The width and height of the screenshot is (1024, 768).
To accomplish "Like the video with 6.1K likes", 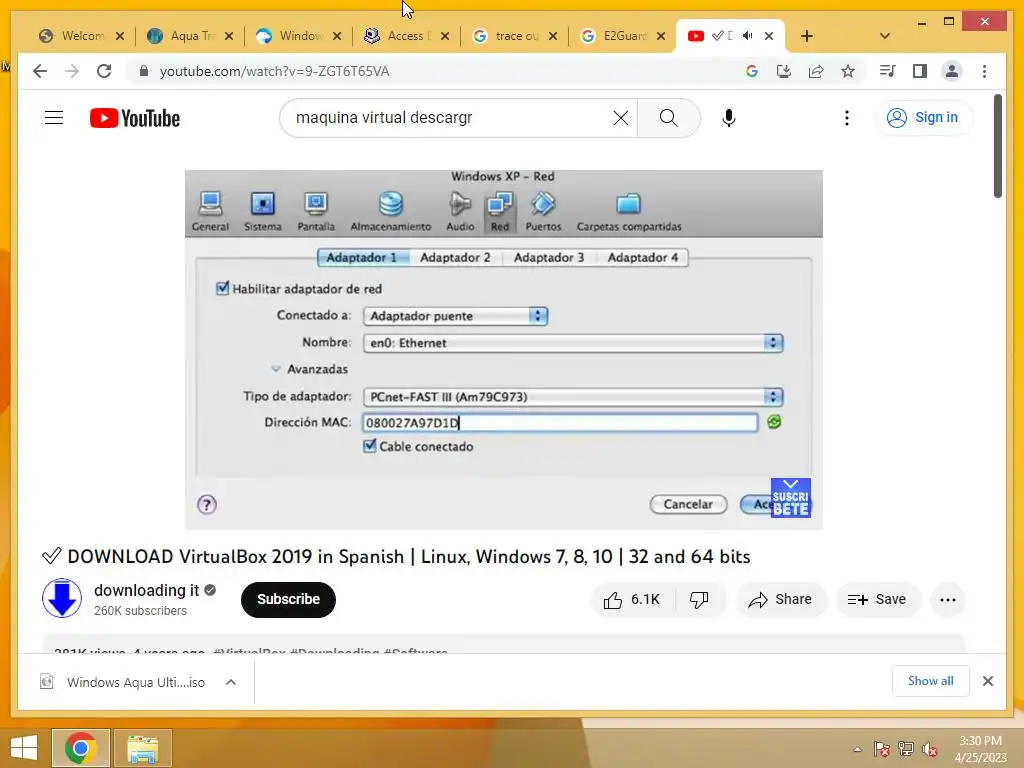I will pos(632,600).
